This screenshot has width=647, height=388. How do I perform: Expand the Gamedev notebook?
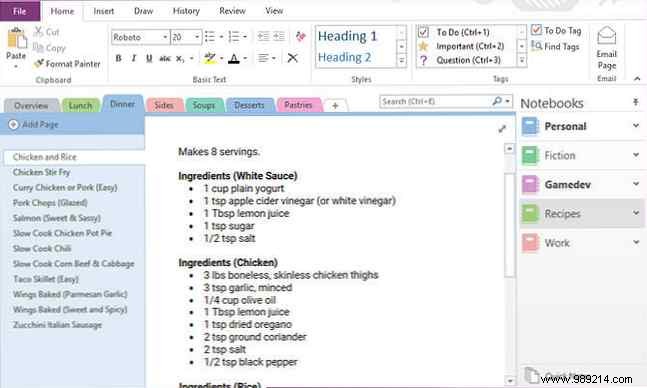pyautogui.click(x=636, y=184)
